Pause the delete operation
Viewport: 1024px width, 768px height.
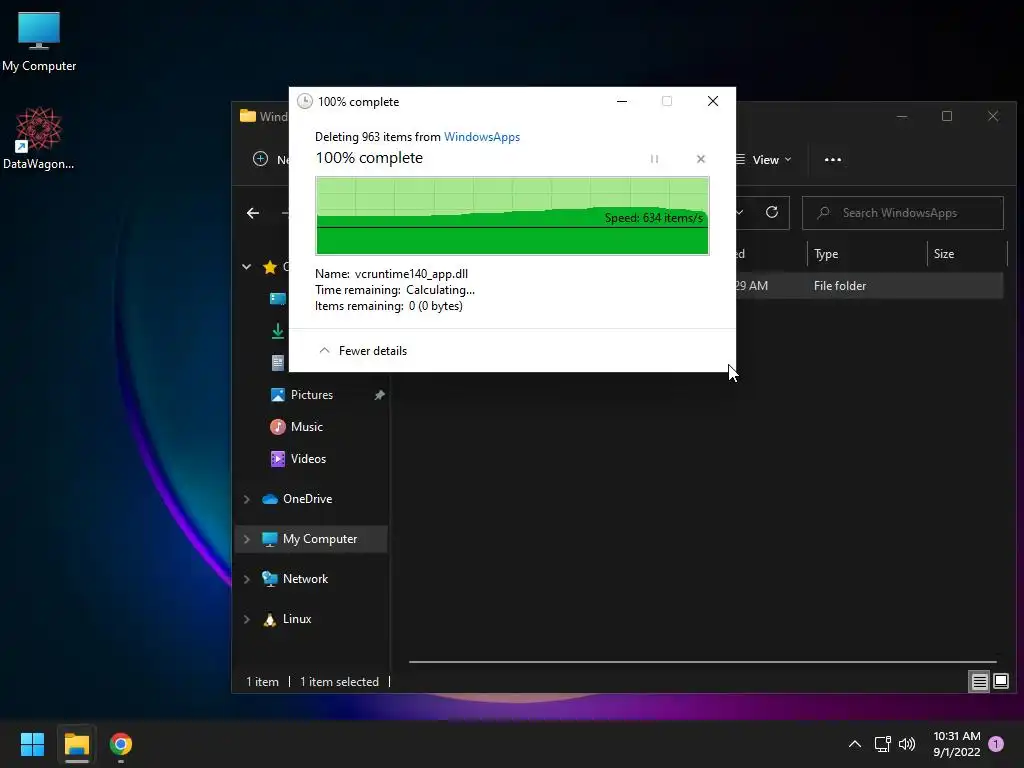(x=654, y=159)
